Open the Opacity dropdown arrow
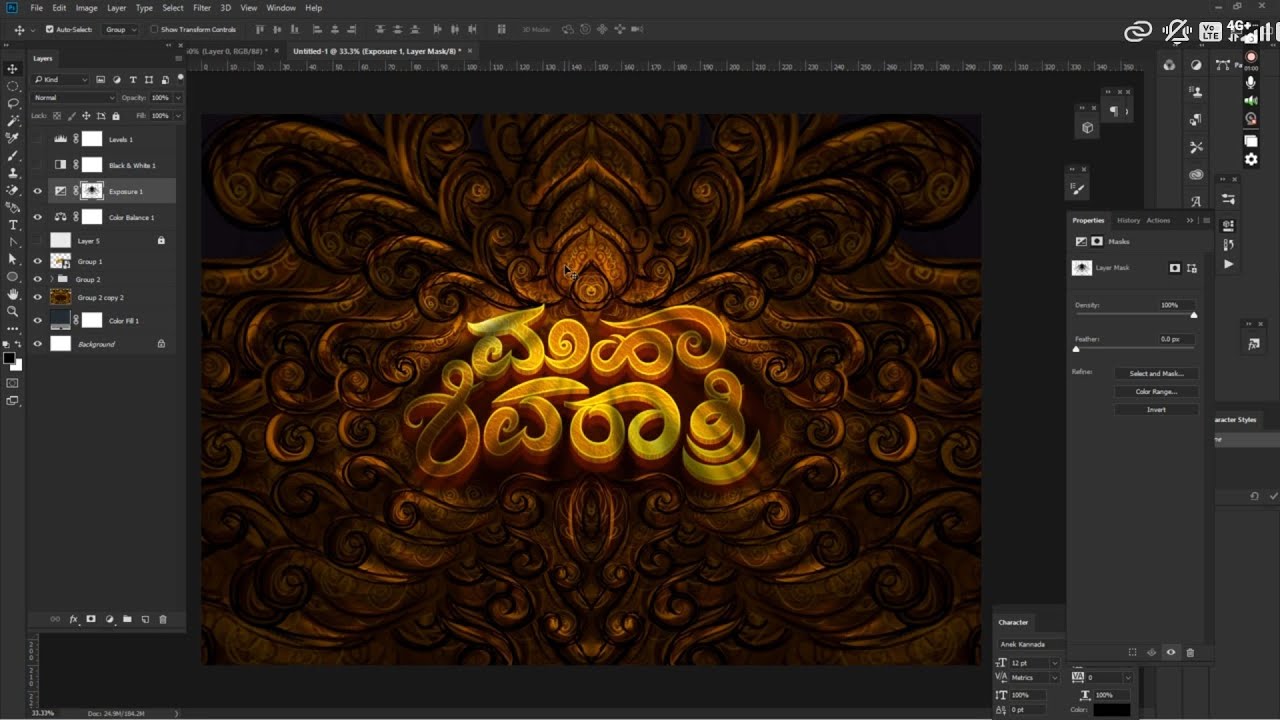1280x720 pixels. click(x=178, y=98)
